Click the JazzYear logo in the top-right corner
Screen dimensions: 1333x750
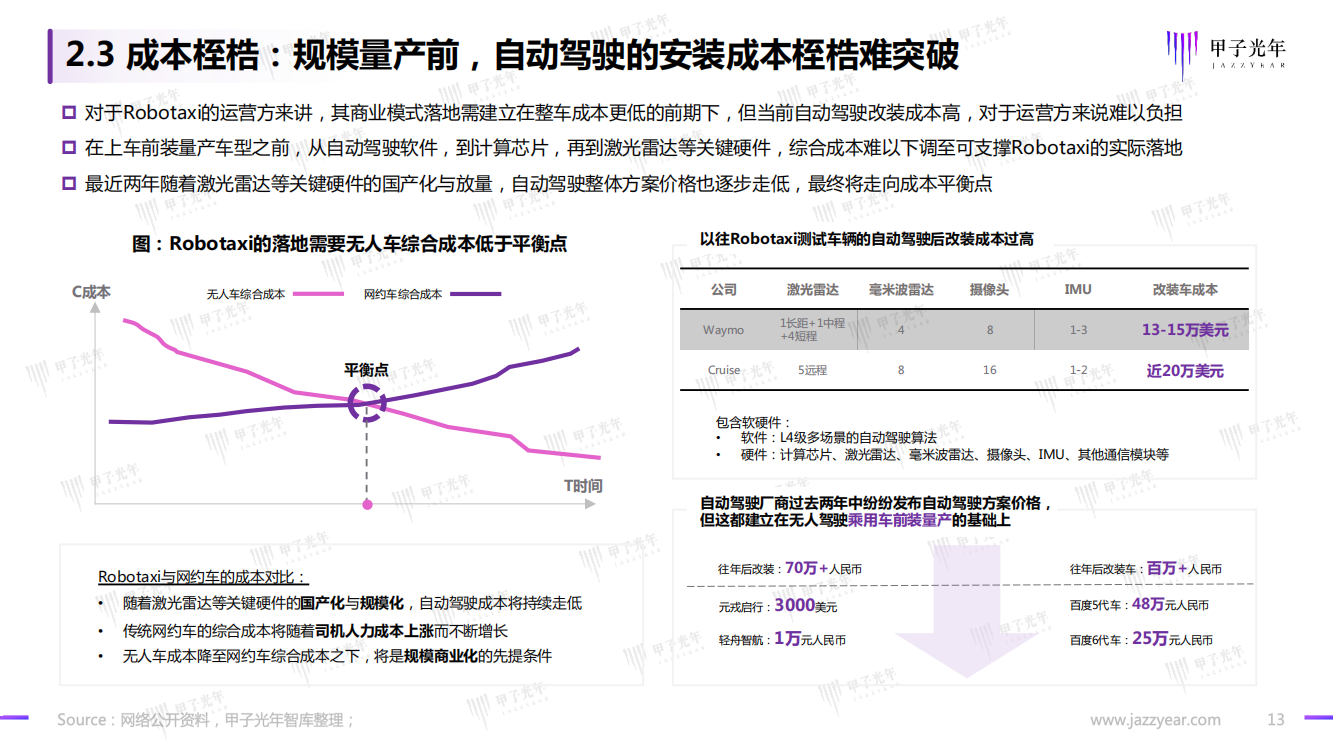tap(1226, 53)
